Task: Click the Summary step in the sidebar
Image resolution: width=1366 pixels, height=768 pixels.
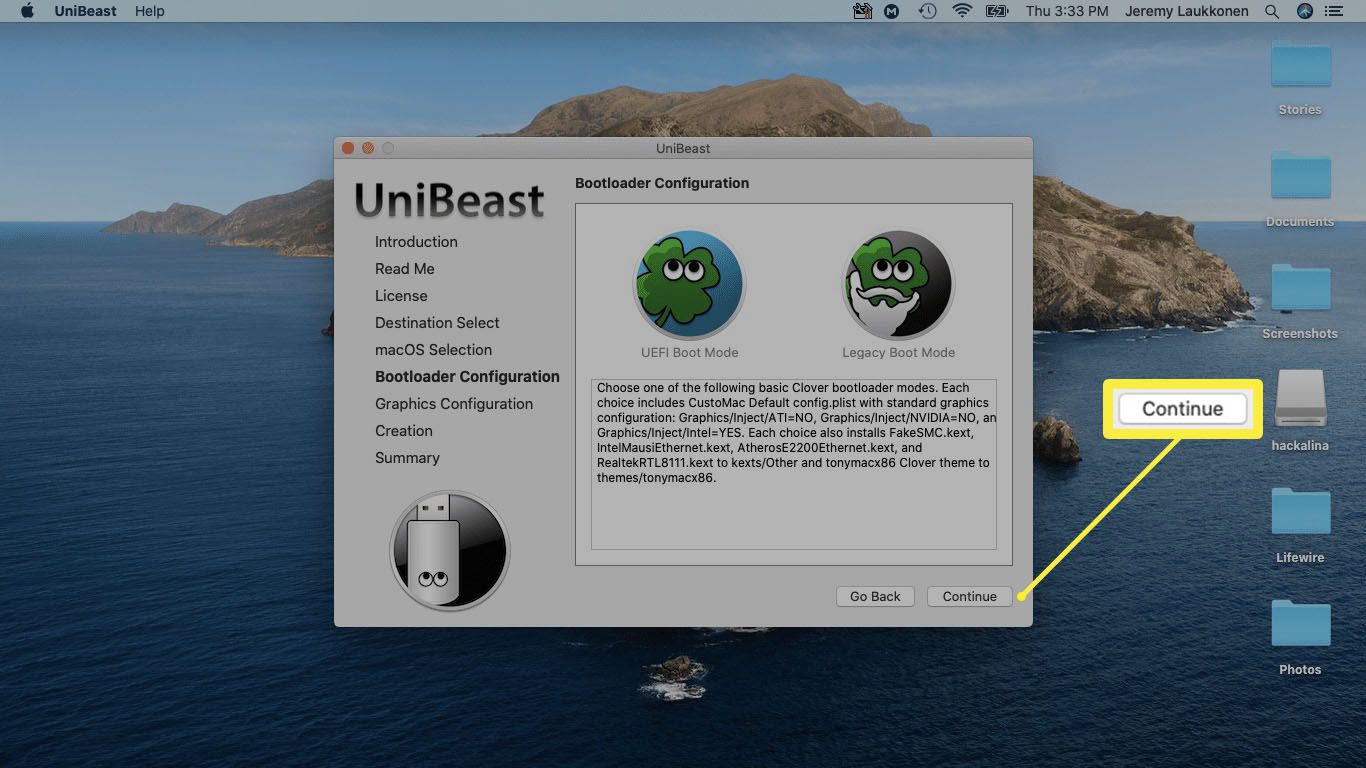Action: click(x=407, y=458)
